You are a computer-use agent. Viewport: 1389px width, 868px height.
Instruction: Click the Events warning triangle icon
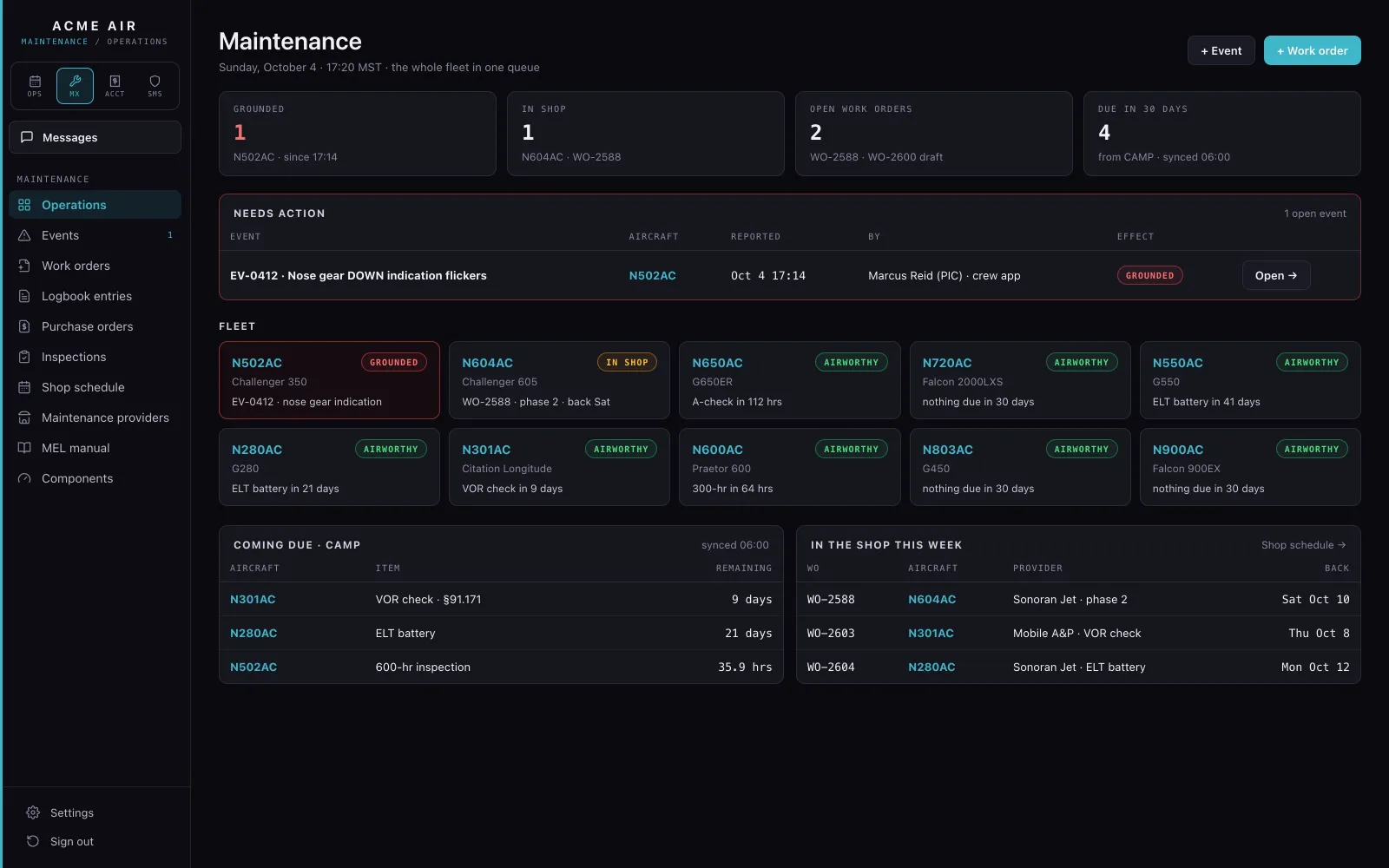click(24, 235)
